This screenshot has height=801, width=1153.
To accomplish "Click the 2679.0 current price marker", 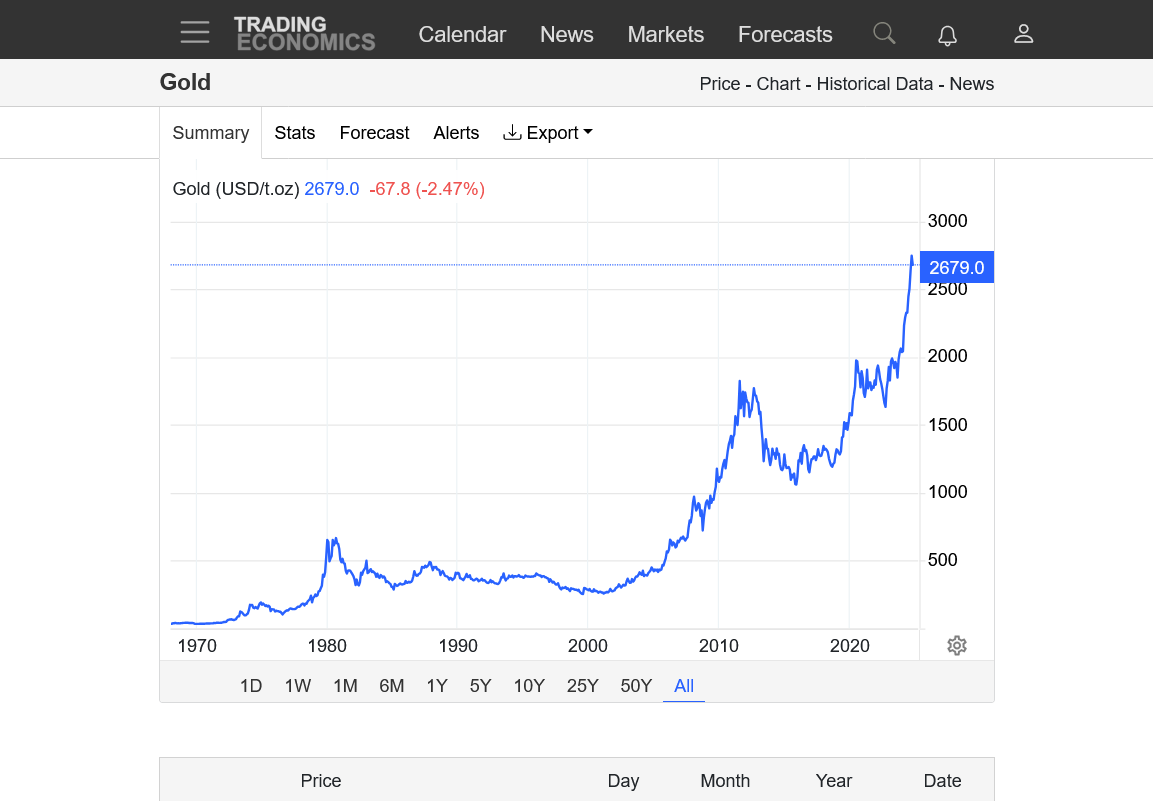I will 956,267.
